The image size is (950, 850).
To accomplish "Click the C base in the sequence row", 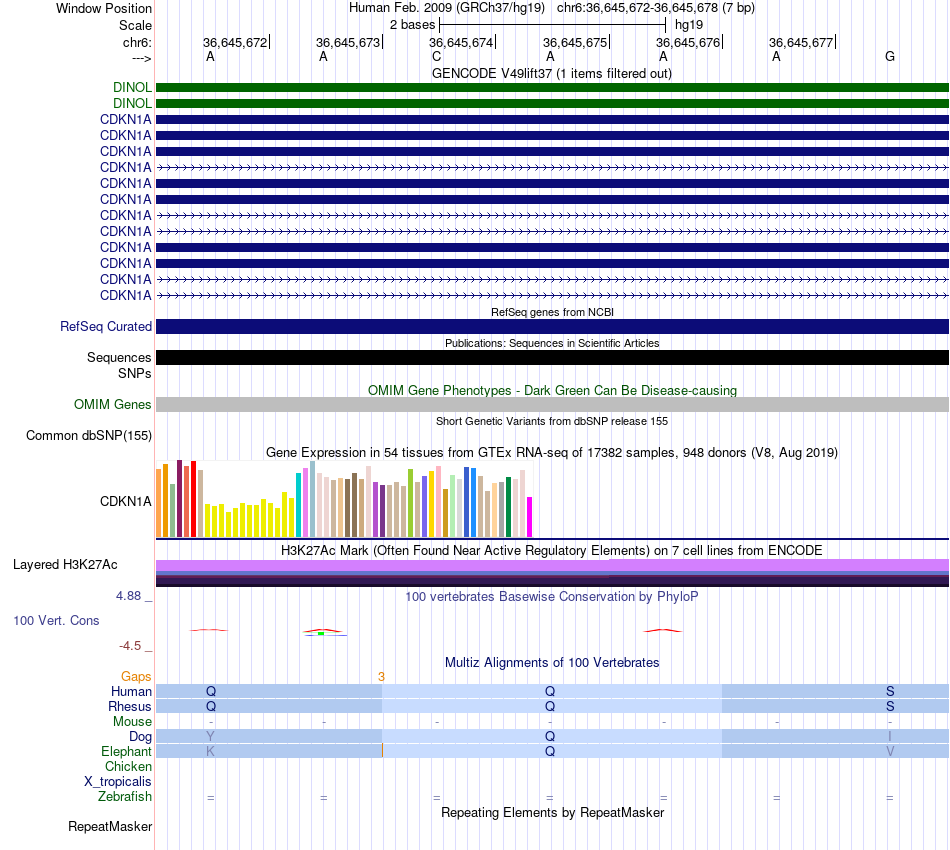I will (x=437, y=56).
